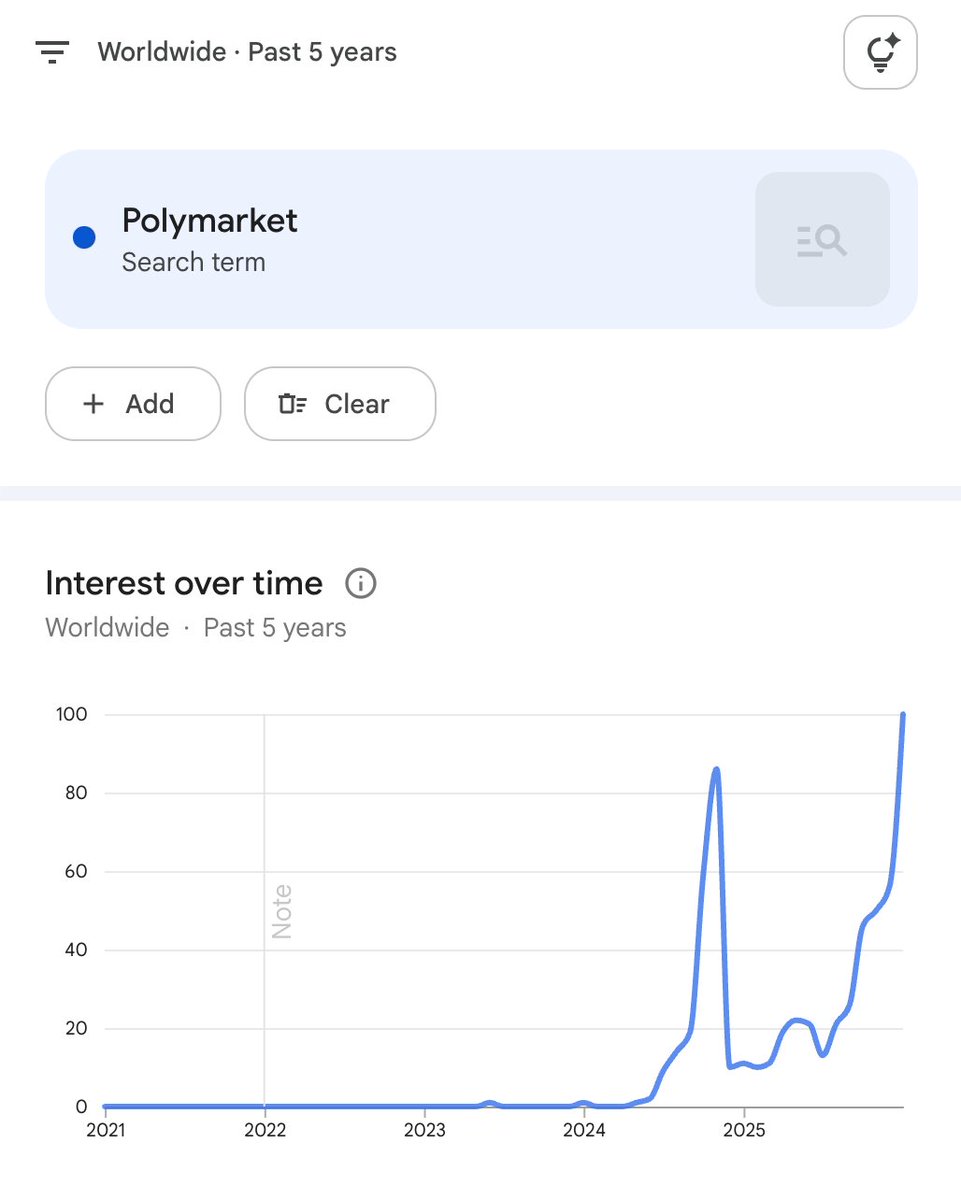Click the 2024 peak on the trend line

(716, 769)
